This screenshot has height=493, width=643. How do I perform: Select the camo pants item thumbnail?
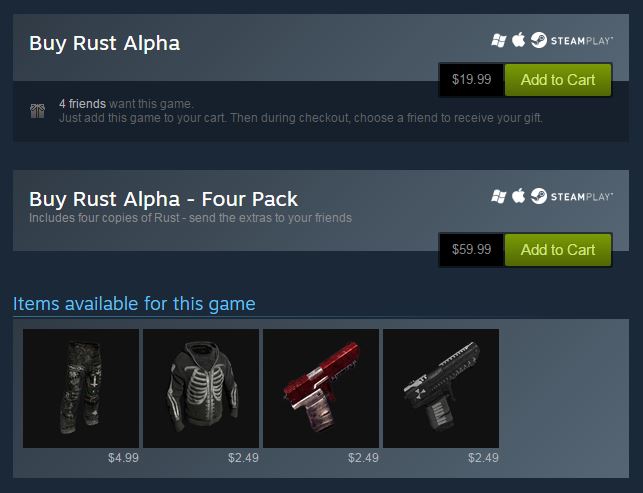click(x=81, y=388)
